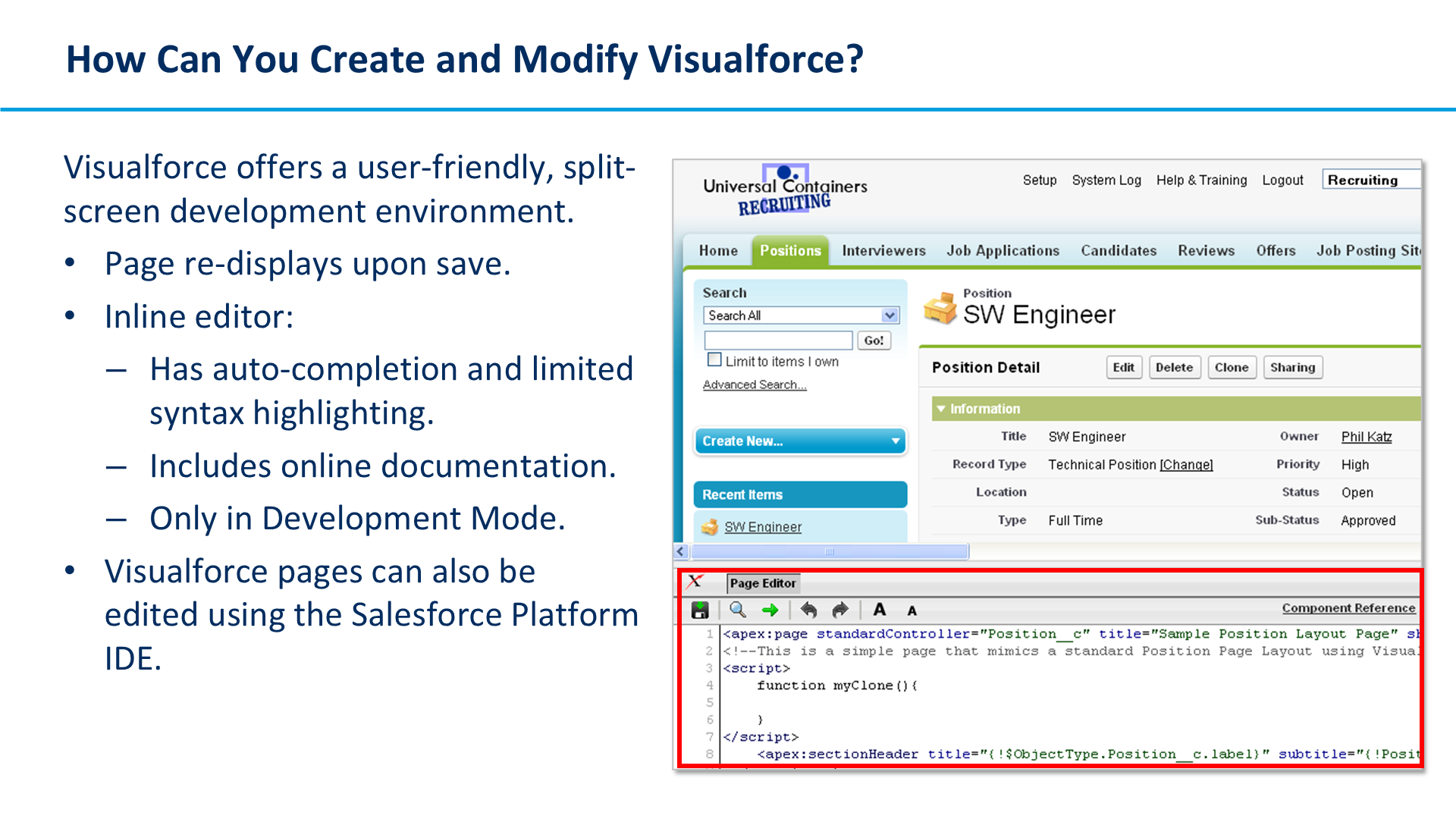This screenshot has height=819, width=1456.
Task: Click the Delete button in Position Detail
Action: (x=1174, y=367)
